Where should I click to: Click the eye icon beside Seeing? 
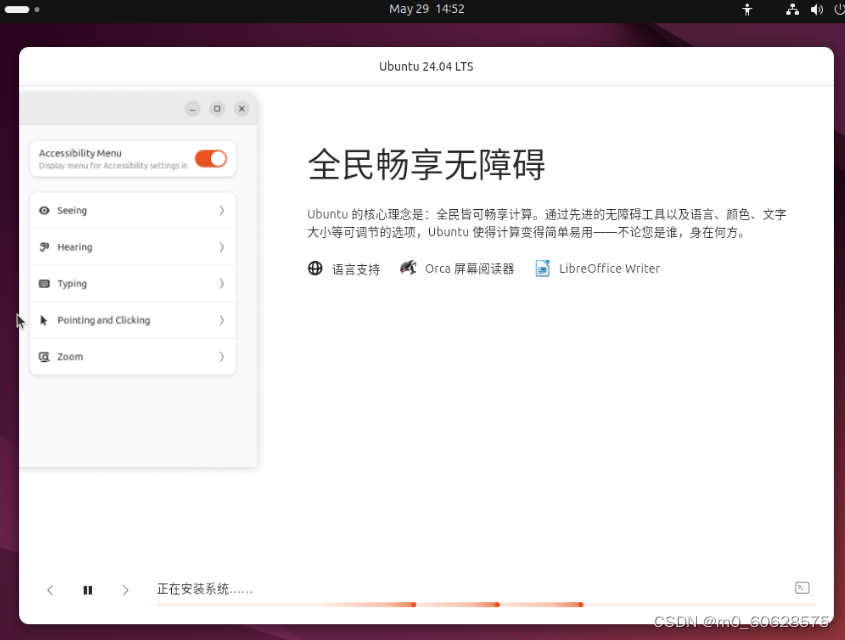coord(44,211)
